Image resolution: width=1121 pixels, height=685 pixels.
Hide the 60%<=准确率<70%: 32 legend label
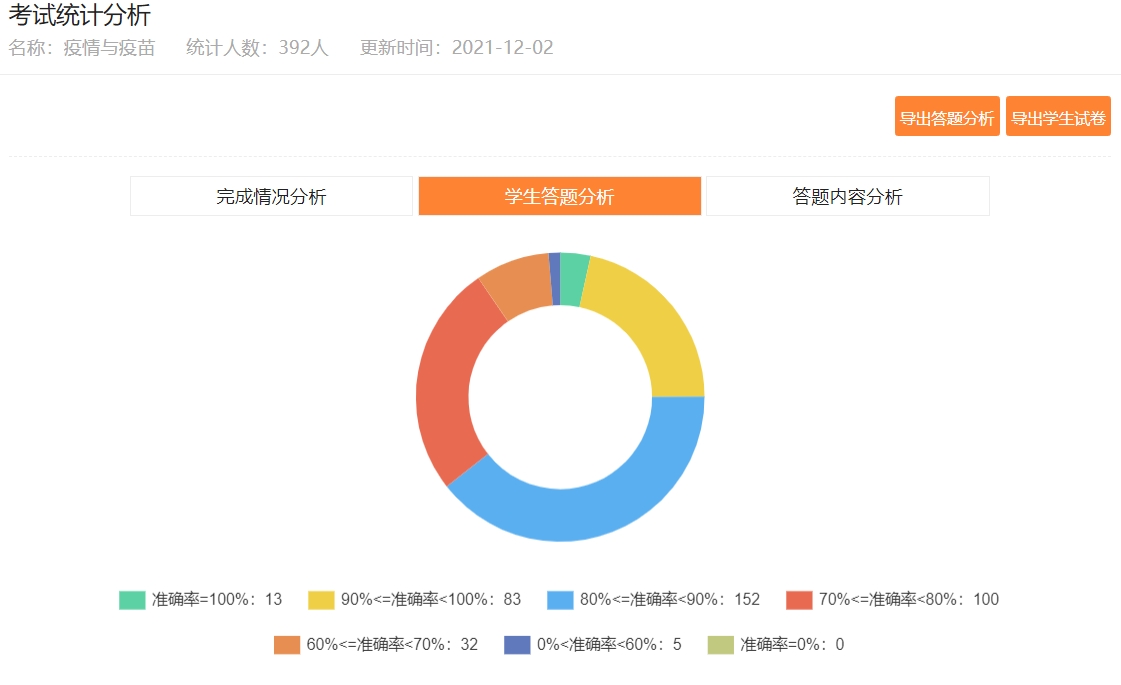coord(391,645)
